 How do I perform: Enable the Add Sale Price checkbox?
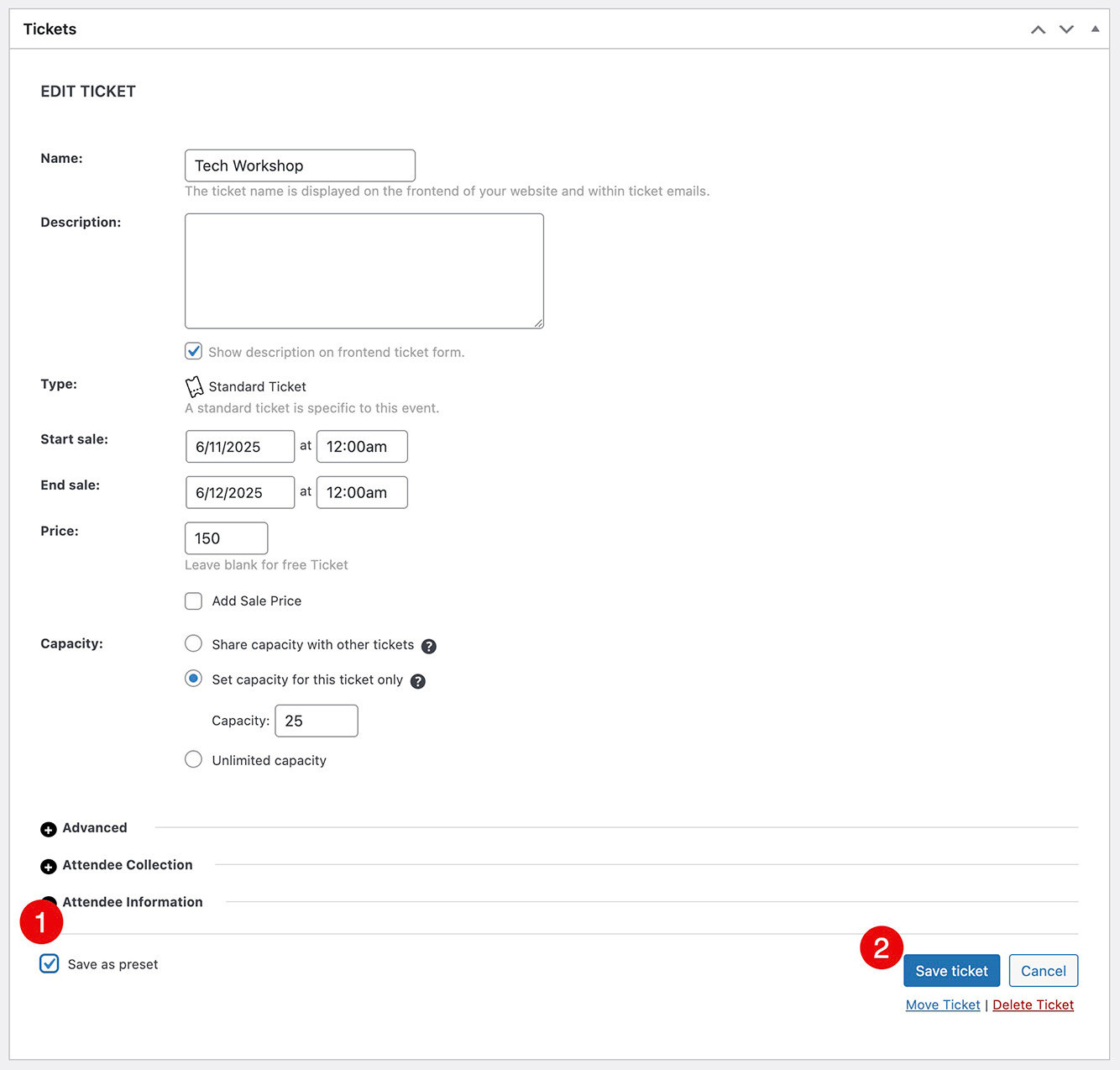pyautogui.click(x=194, y=601)
